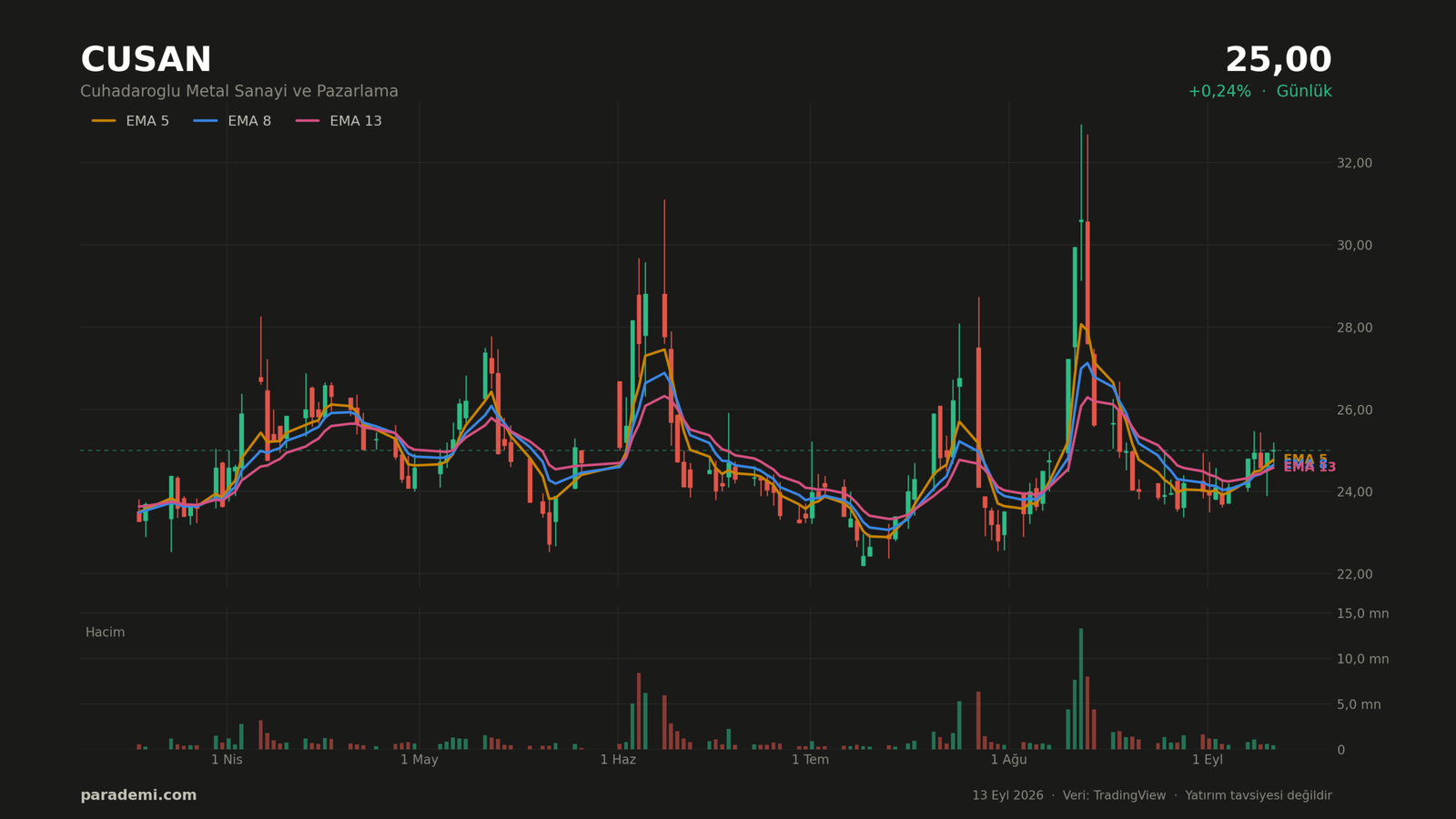Image resolution: width=1456 pixels, height=819 pixels.
Task: Click the 22,00 price axis label
Action: (x=1354, y=574)
